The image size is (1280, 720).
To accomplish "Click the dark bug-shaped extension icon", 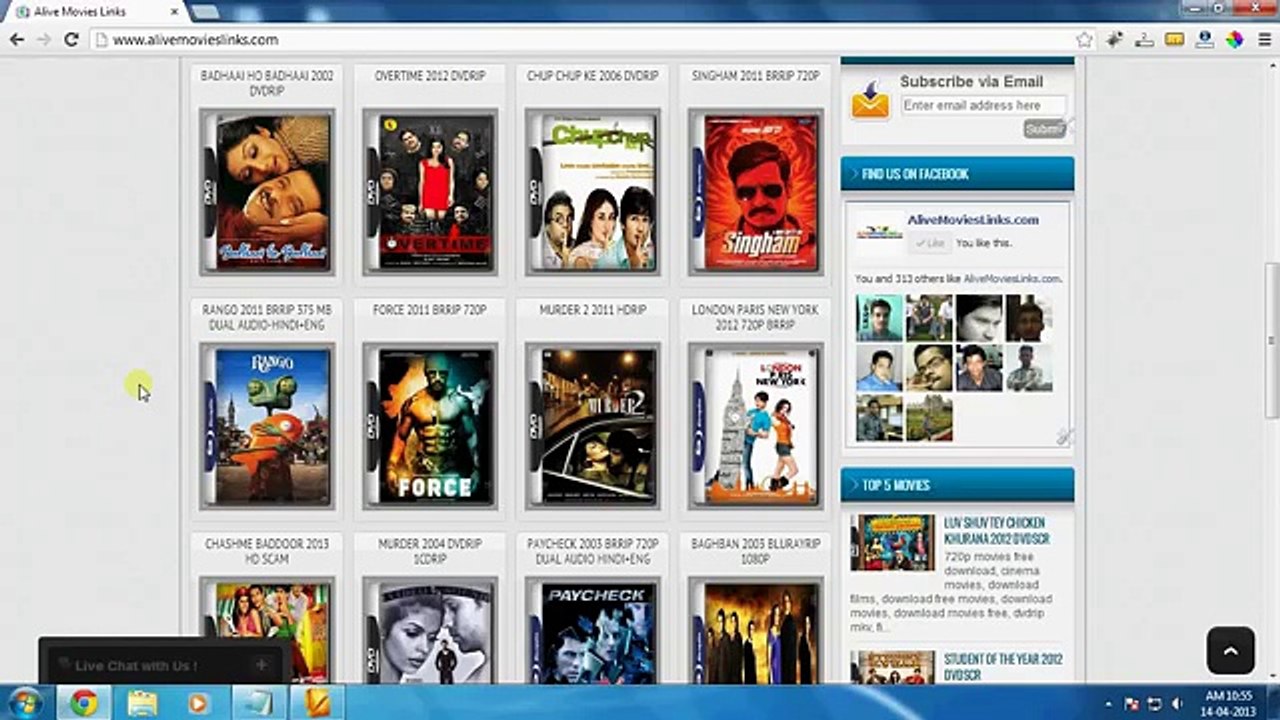I will pyautogui.click(x=1114, y=40).
